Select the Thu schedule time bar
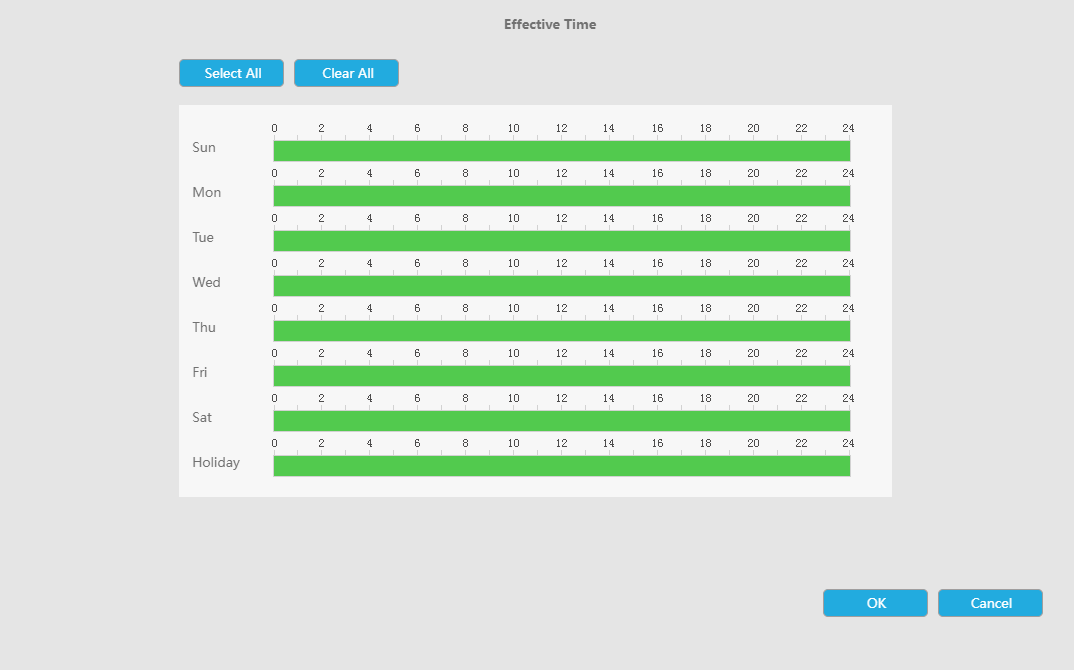 coord(562,331)
